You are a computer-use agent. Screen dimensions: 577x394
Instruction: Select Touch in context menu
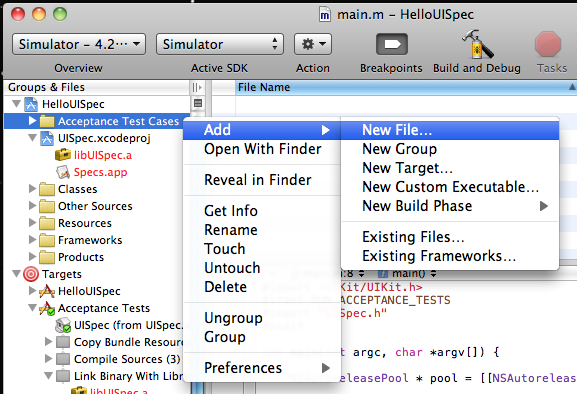[262, 249]
